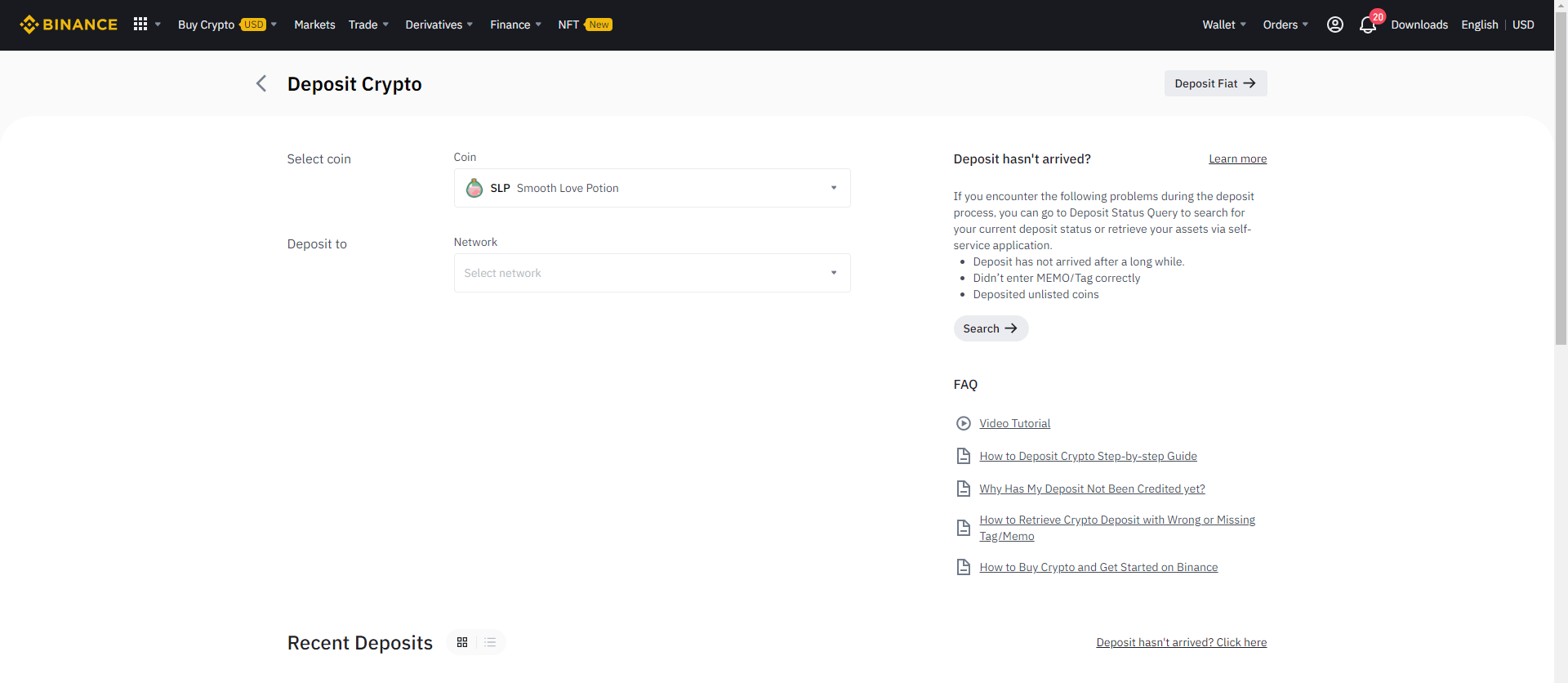Expand the Coin dropdown showing SLP
The width and height of the screenshot is (1568, 683).
pos(652,188)
